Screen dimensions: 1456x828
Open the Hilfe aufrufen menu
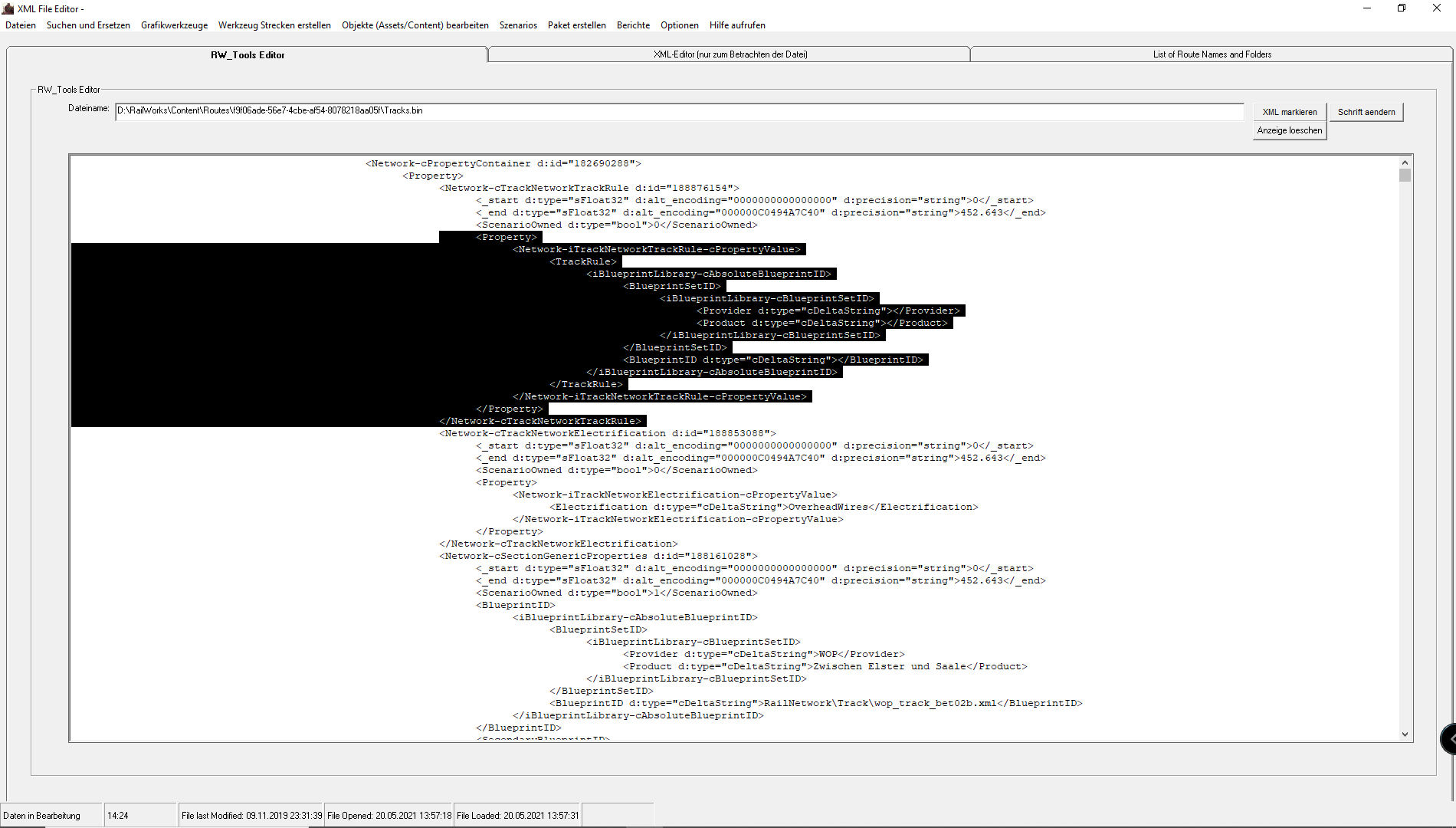click(x=737, y=25)
